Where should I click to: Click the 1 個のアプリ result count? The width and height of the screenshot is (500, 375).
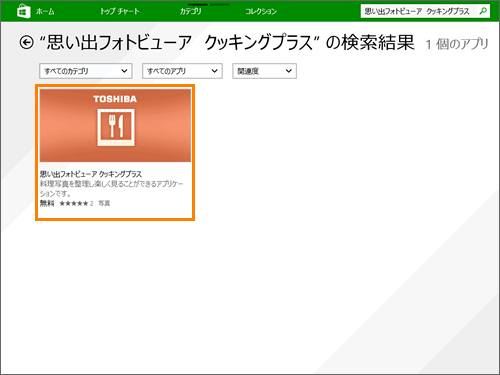click(457, 44)
